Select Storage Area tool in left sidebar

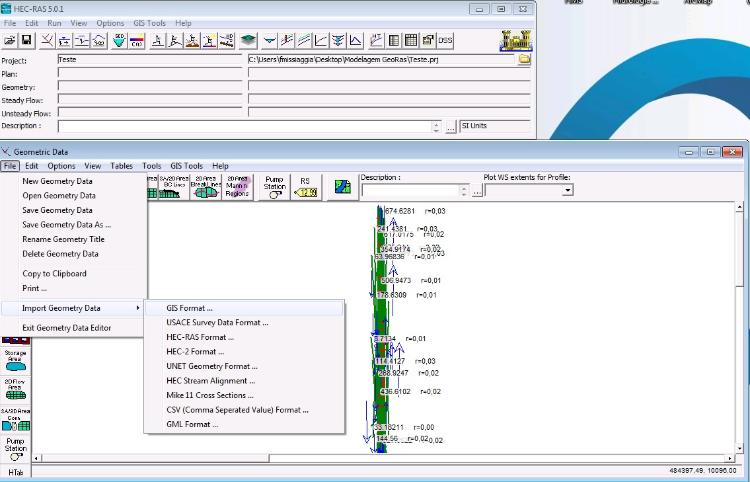pos(16,360)
